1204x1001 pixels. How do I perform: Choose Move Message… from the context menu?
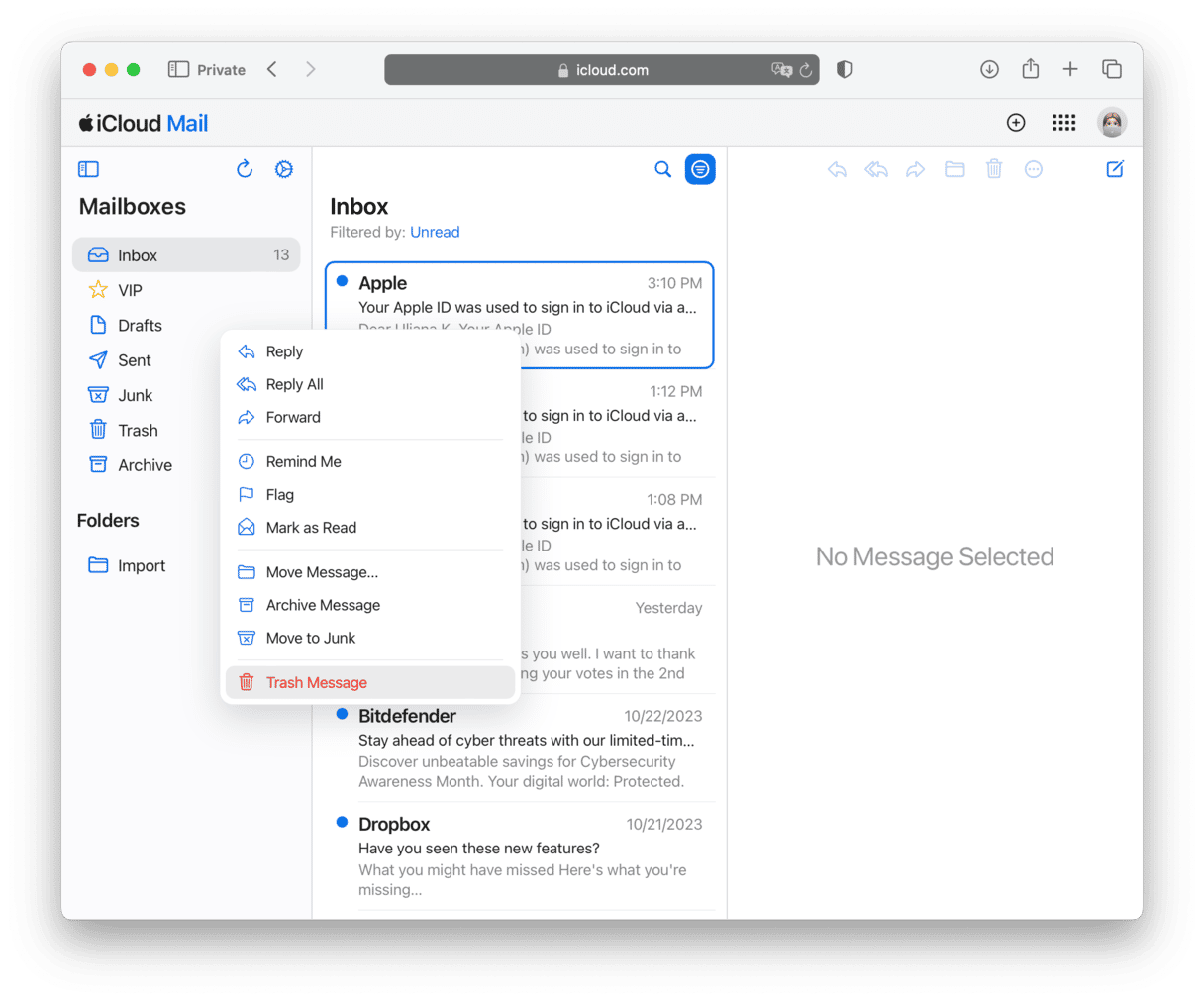(370, 572)
